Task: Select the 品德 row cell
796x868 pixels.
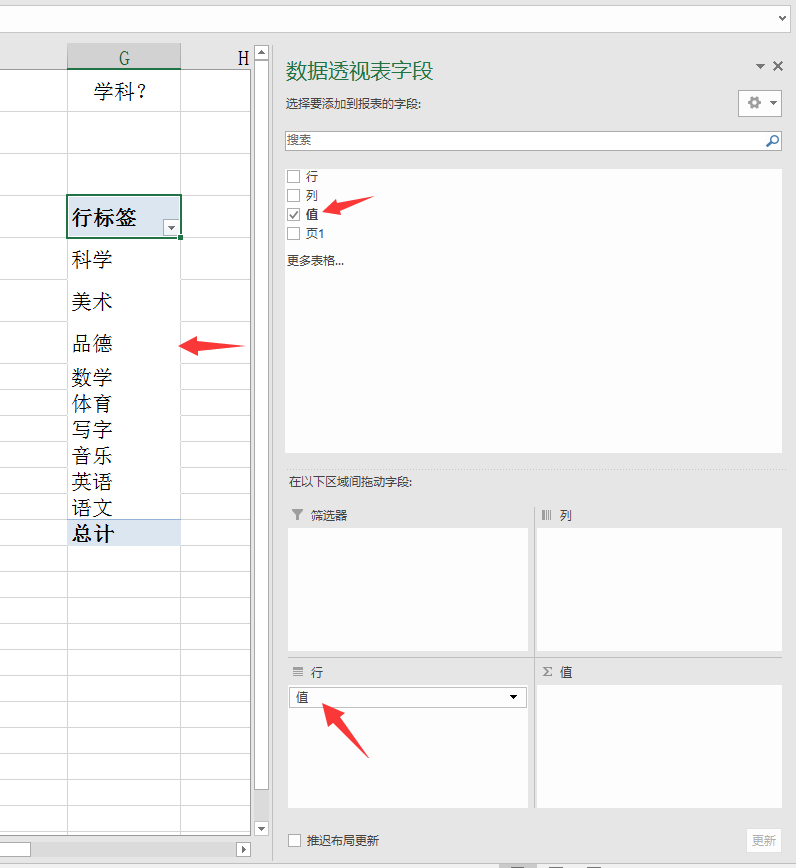Action: tap(124, 343)
